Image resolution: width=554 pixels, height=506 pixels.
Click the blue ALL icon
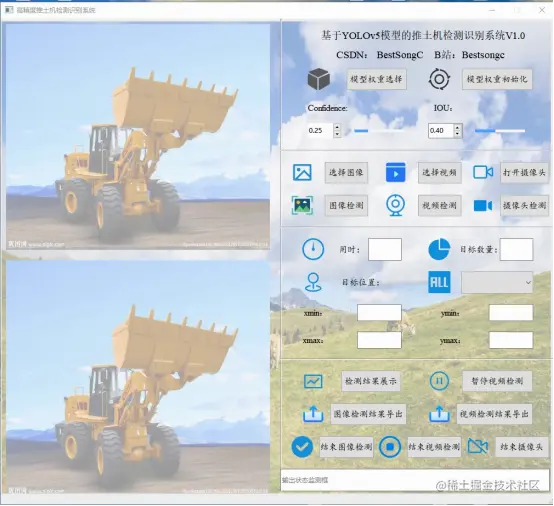[x=439, y=282]
